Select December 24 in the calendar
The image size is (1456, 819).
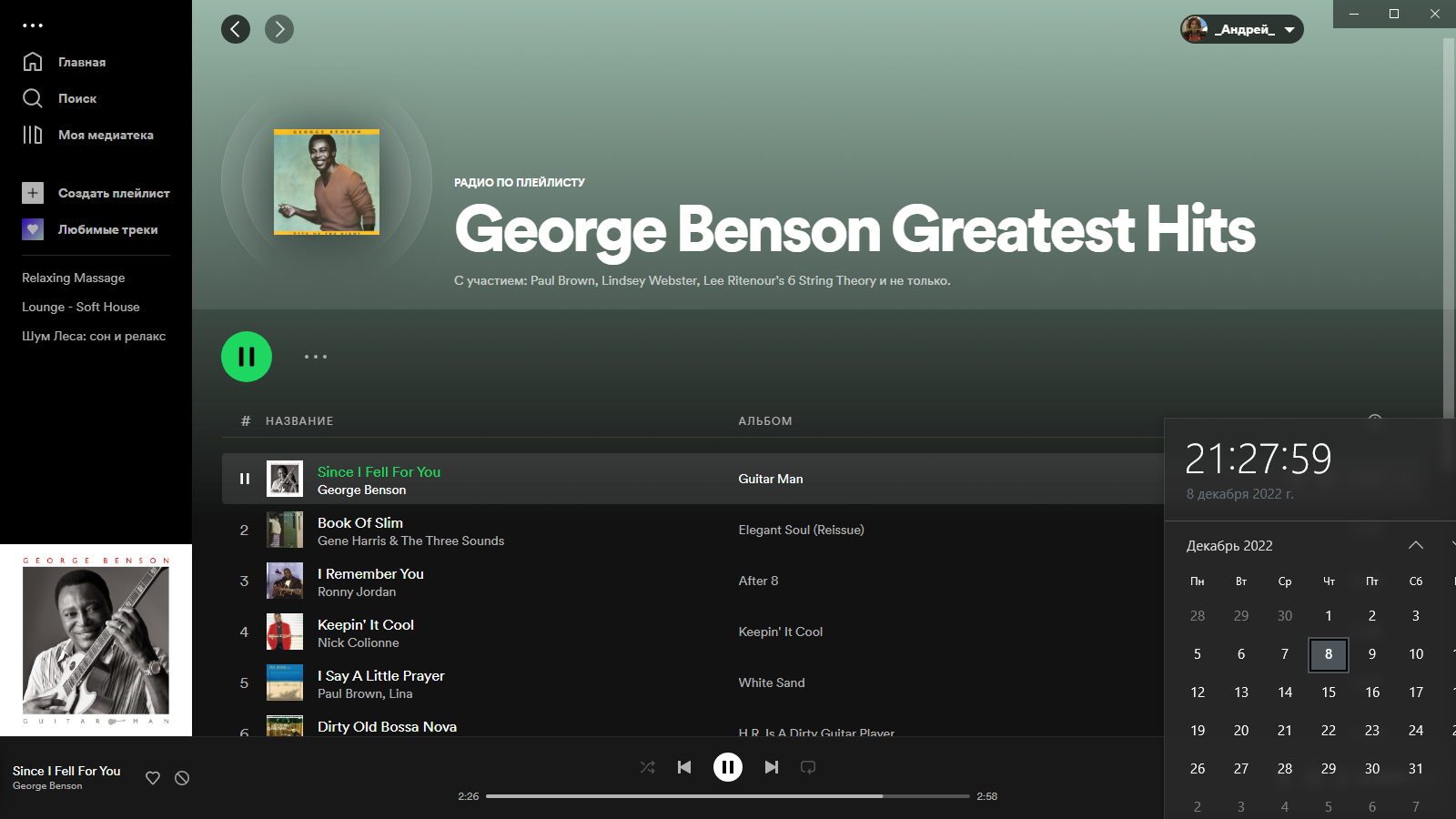(x=1416, y=731)
